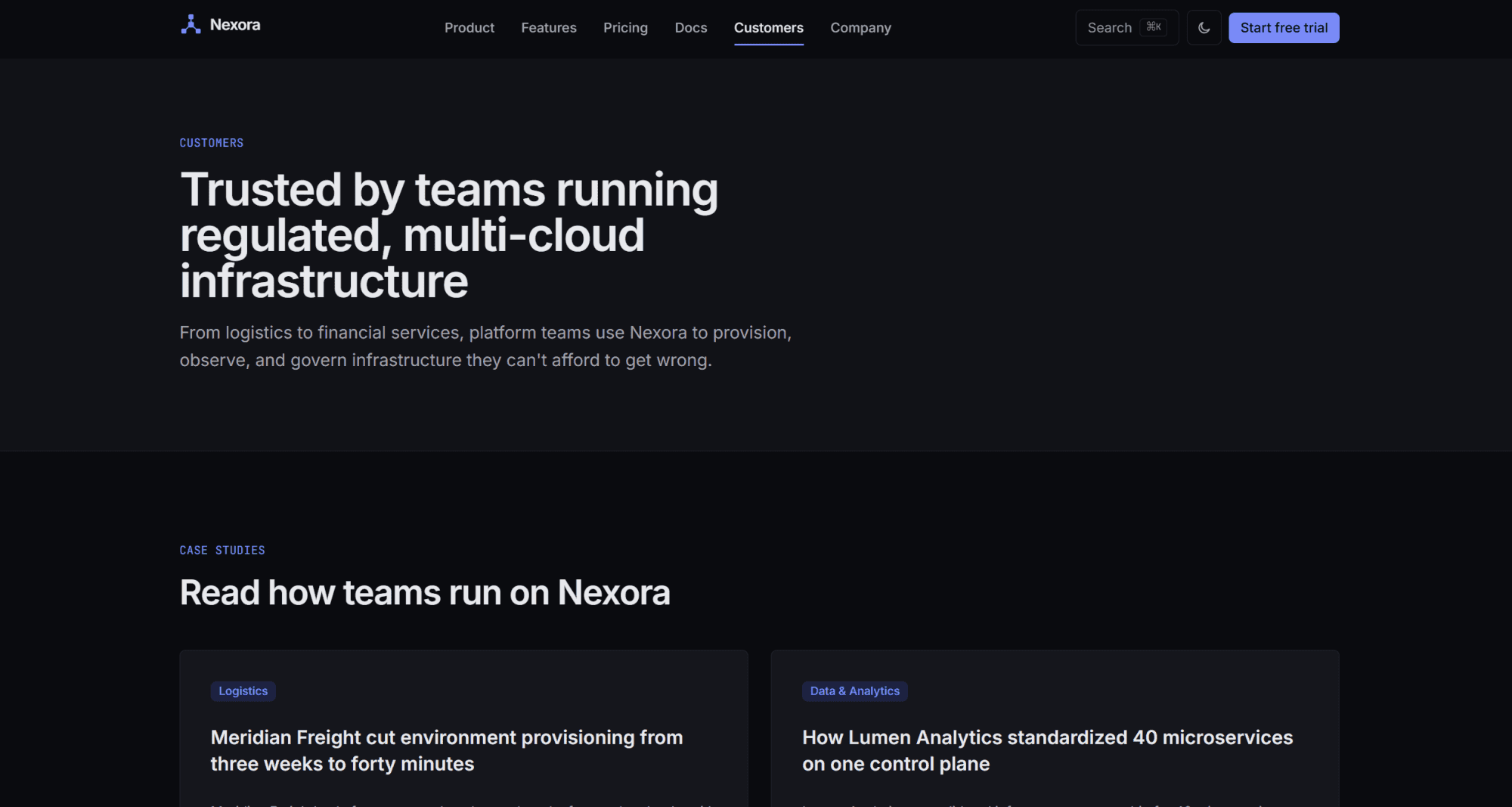
Task: Navigate to Docs
Action: tap(690, 28)
